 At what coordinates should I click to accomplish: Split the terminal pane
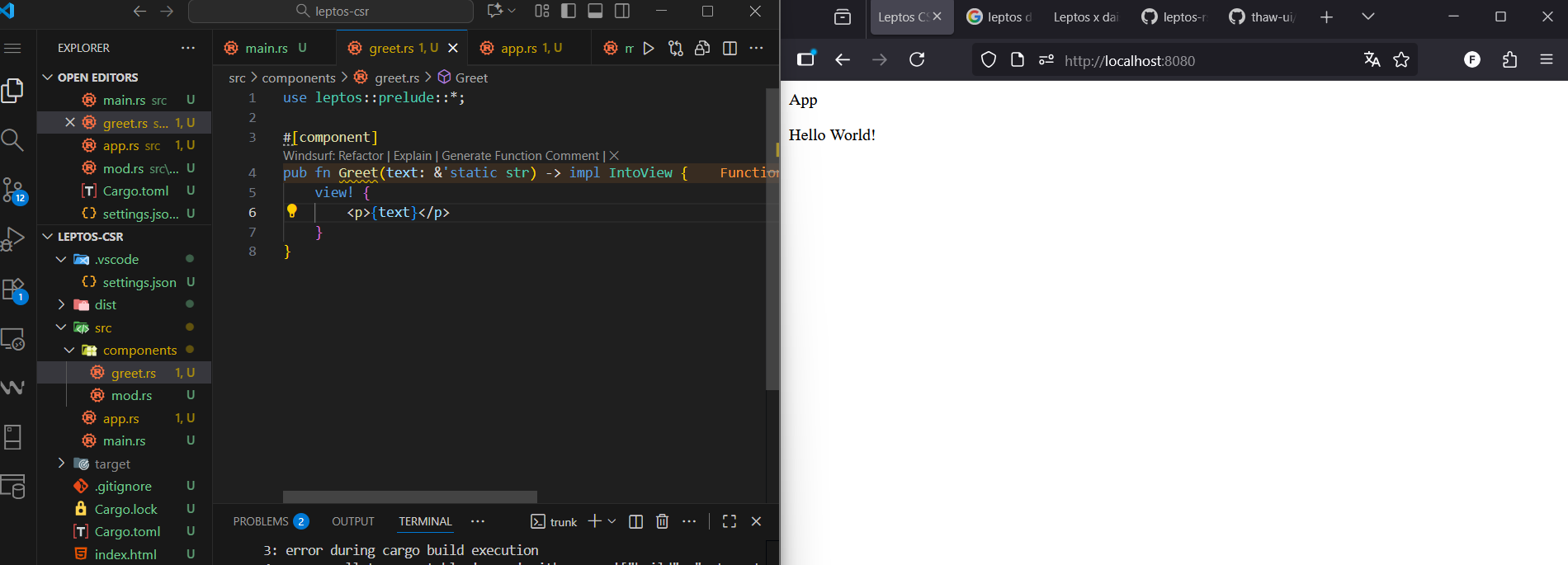tap(635, 521)
